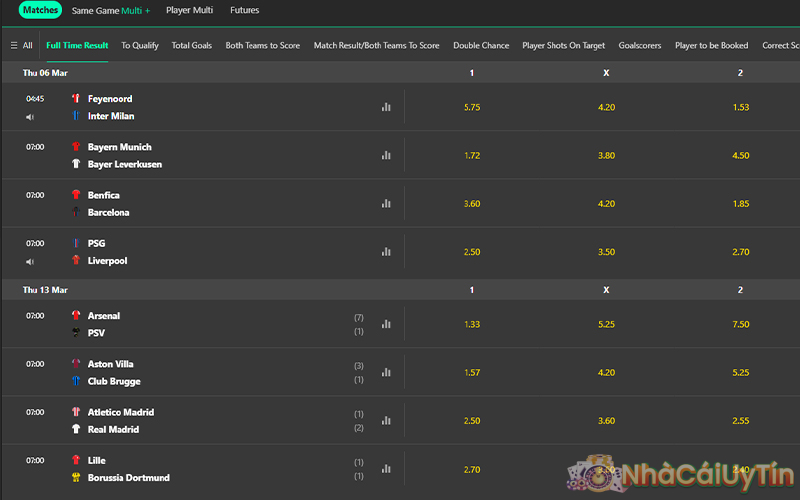Select Barcelona win odds 1.85
Screen dimensions: 800x500
tap(741, 203)
